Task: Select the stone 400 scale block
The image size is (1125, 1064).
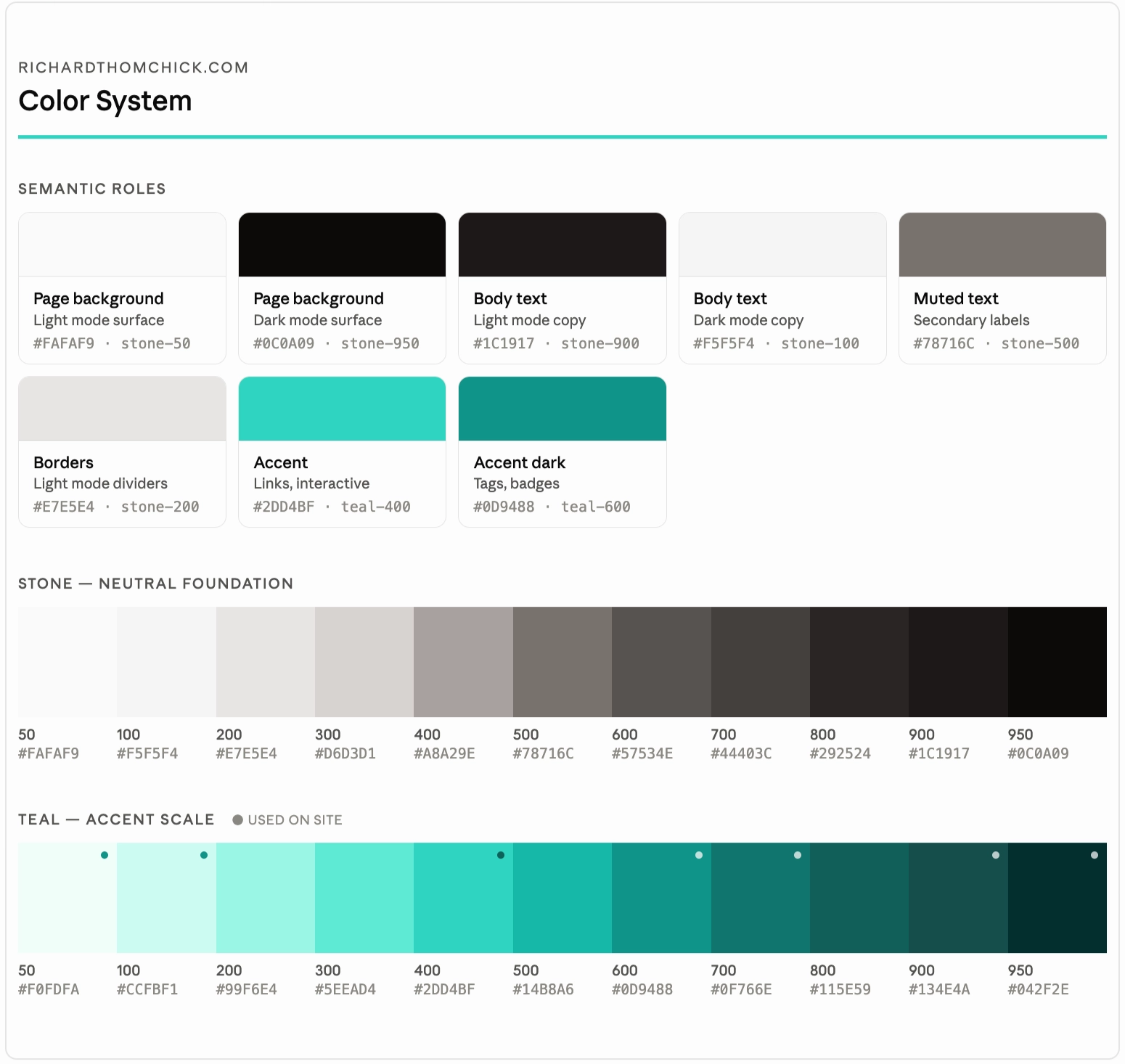Action: click(x=463, y=662)
